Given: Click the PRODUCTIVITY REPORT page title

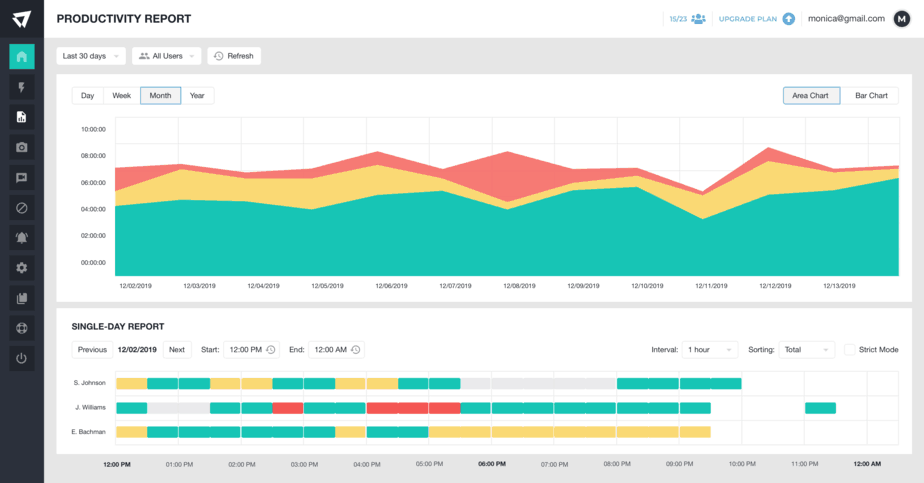Looking at the screenshot, I should coord(124,19).
